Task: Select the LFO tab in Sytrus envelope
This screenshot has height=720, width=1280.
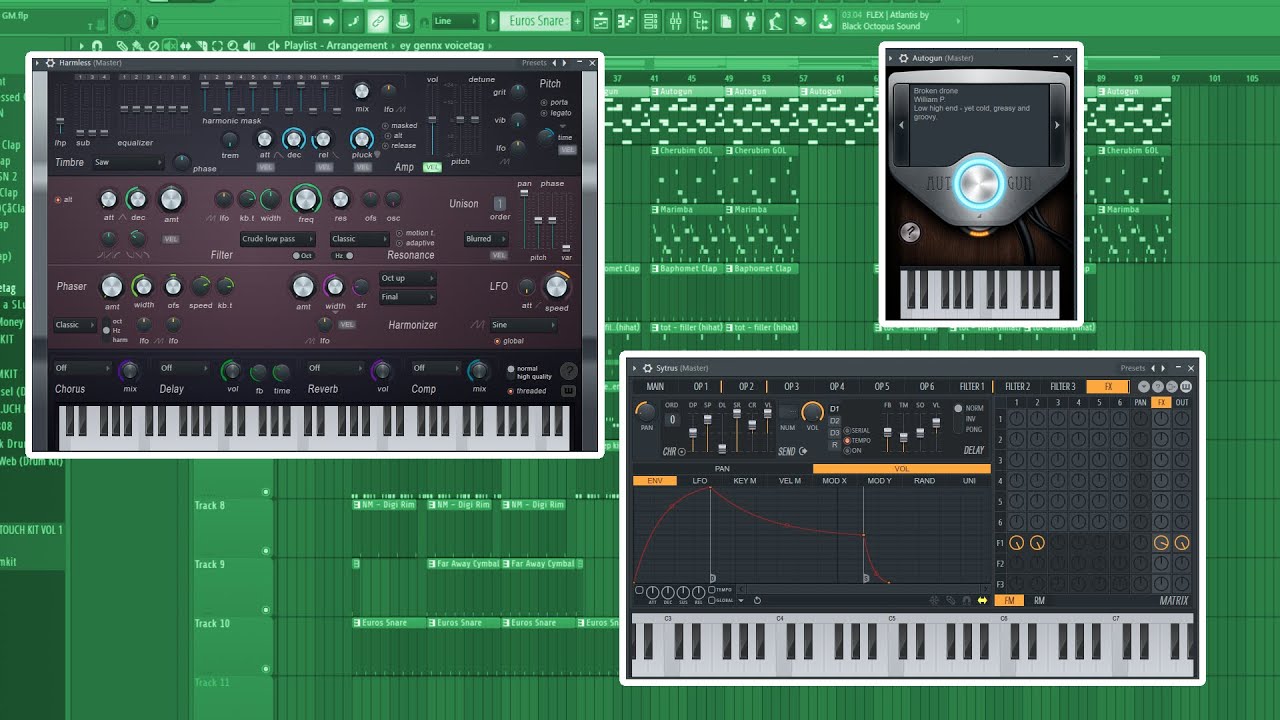Action: click(700, 481)
